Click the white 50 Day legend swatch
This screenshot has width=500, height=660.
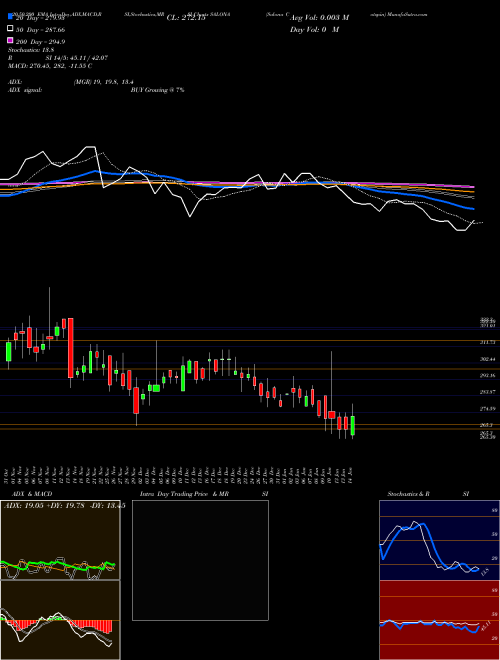tap(10, 29)
